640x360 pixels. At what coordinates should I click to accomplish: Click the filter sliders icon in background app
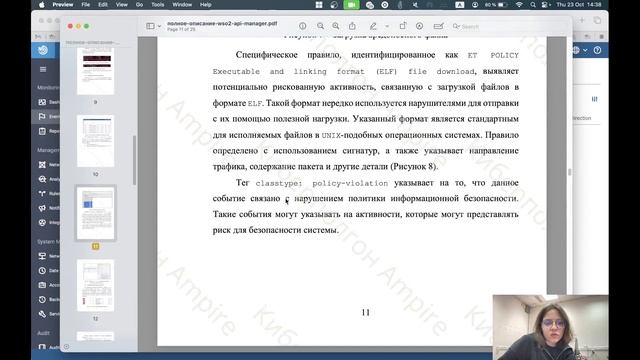(x=595, y=99)
